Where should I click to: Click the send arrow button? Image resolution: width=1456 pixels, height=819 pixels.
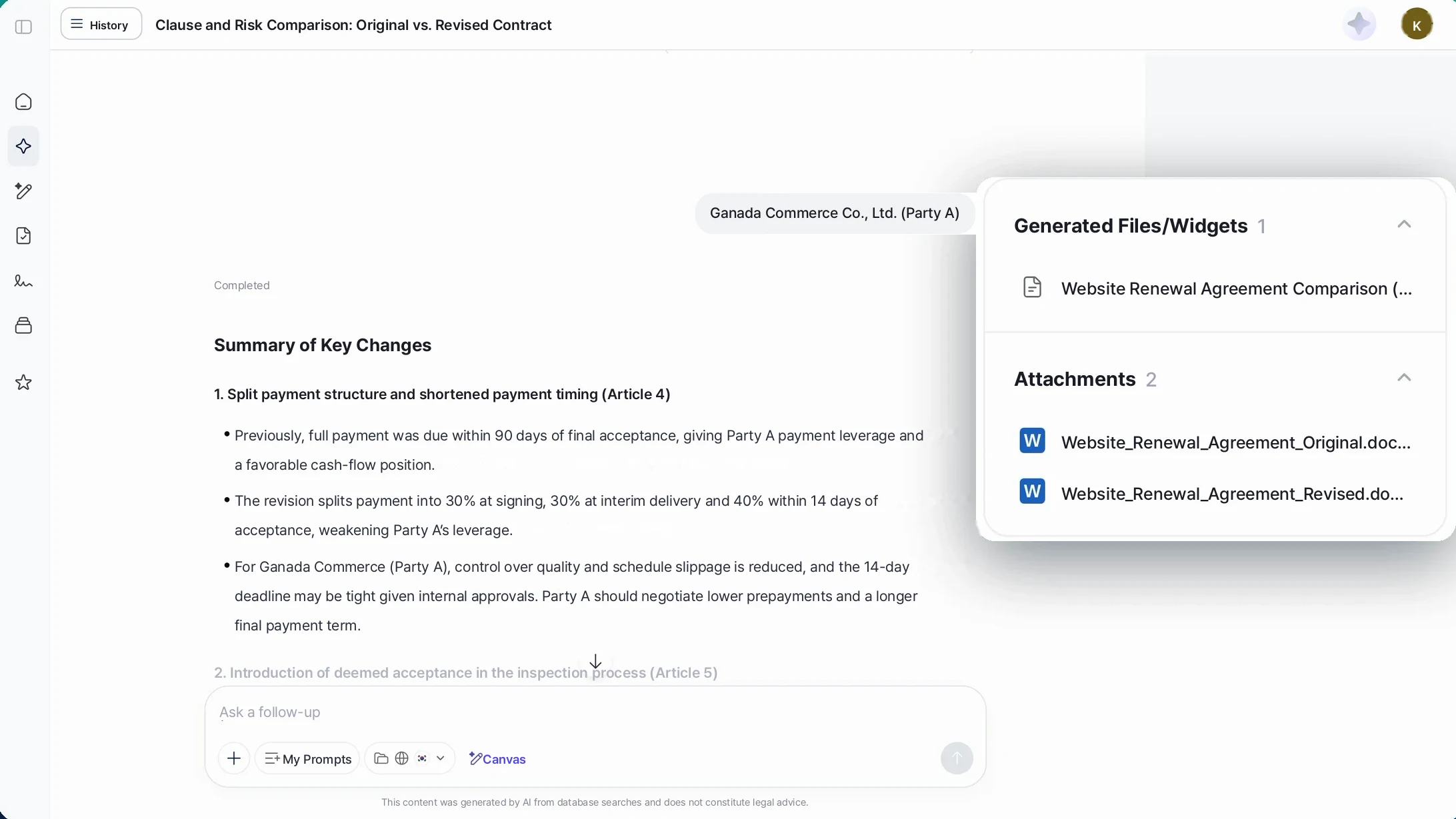pos(957,758)
